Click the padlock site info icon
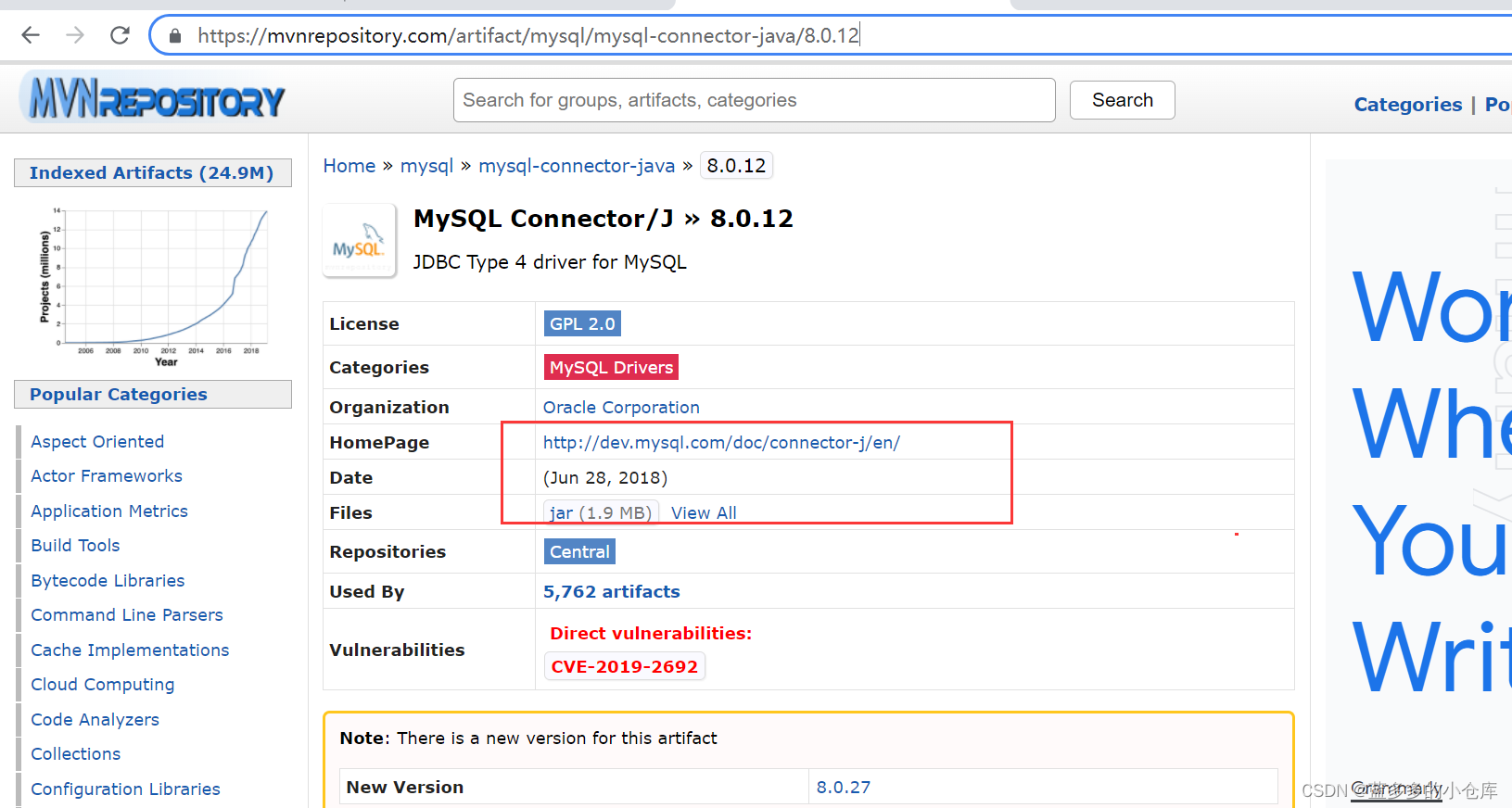This screenshot has width=1512, height=808. 175,36
